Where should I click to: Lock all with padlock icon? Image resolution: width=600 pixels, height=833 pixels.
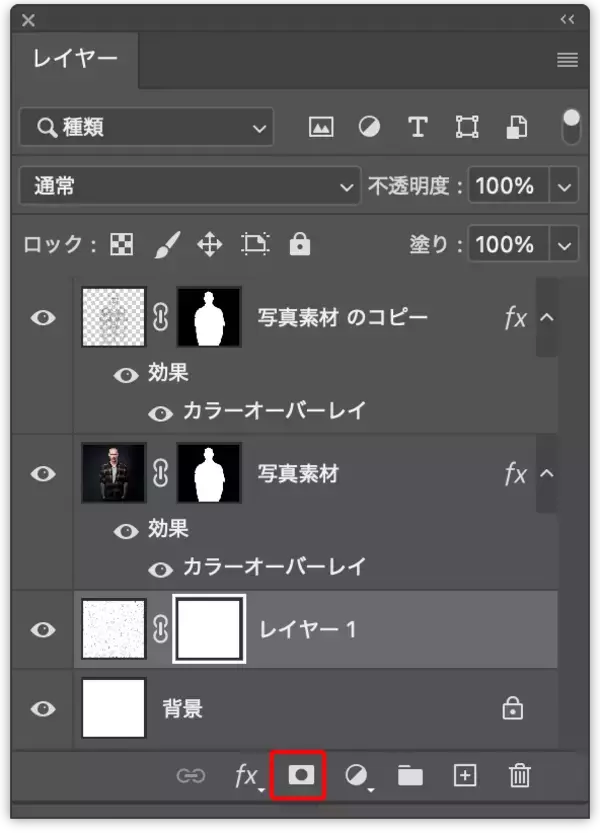[300, 244]
